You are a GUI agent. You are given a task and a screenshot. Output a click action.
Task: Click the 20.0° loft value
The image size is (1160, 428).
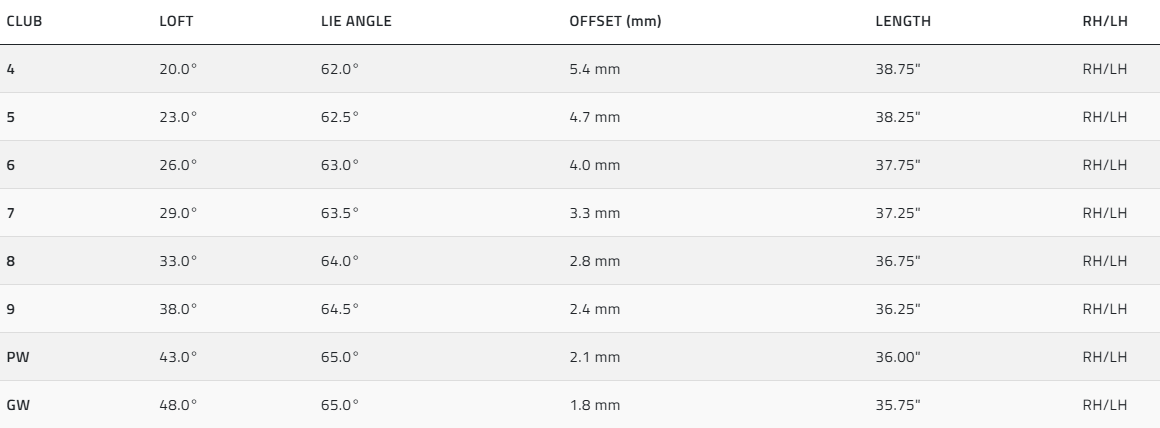pyautogui.click(x=178, y=69)
